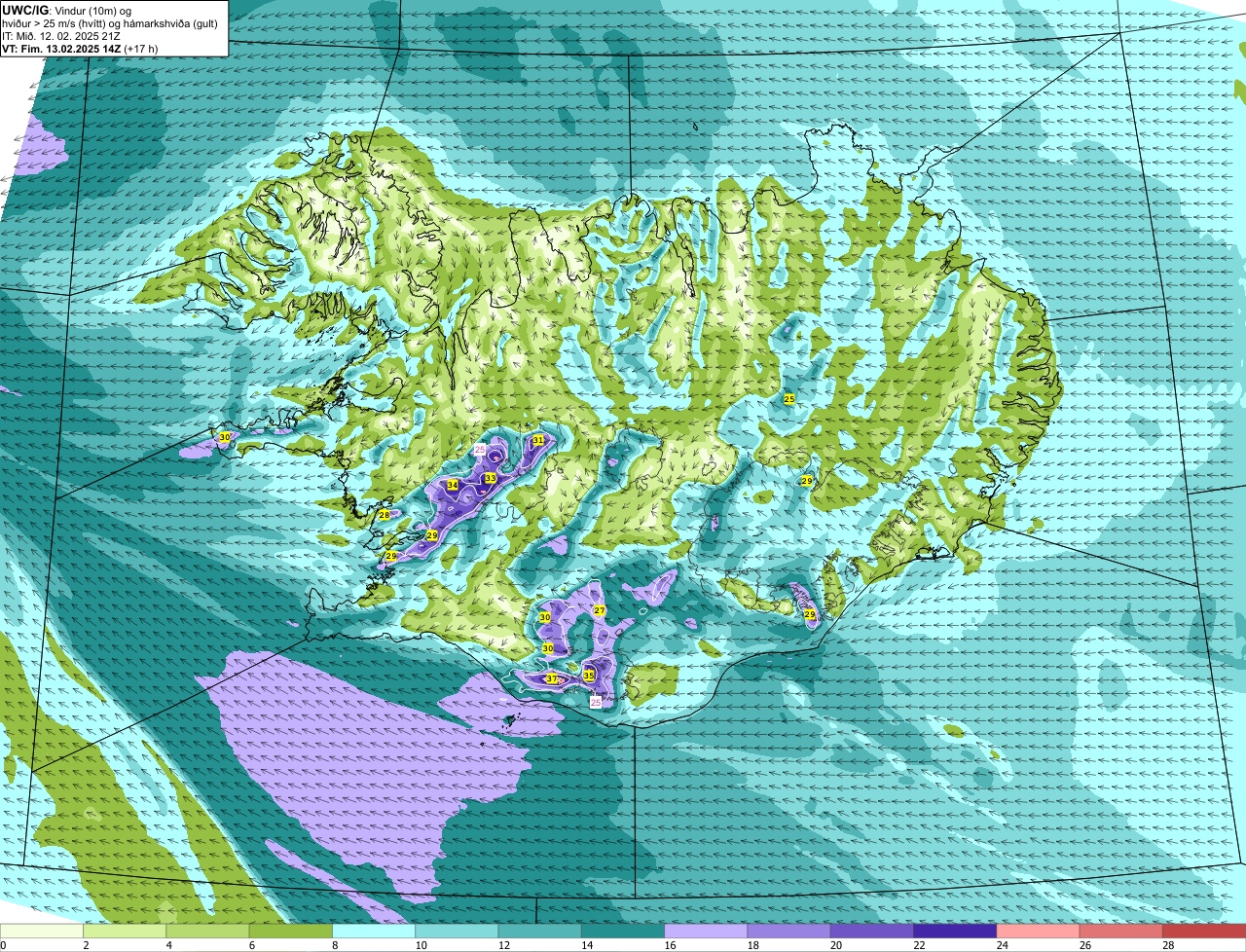Click the yellow gust marker labeled 31

tap(538, 440)
